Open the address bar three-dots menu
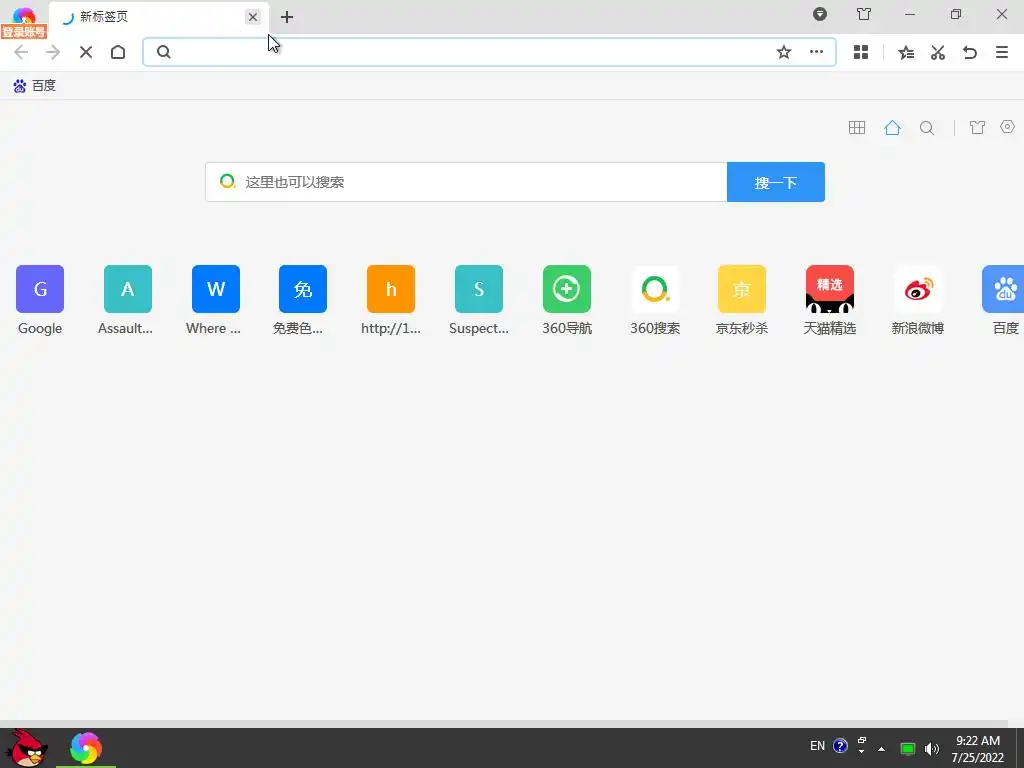 pyautogui.click(x=816, y=52)
